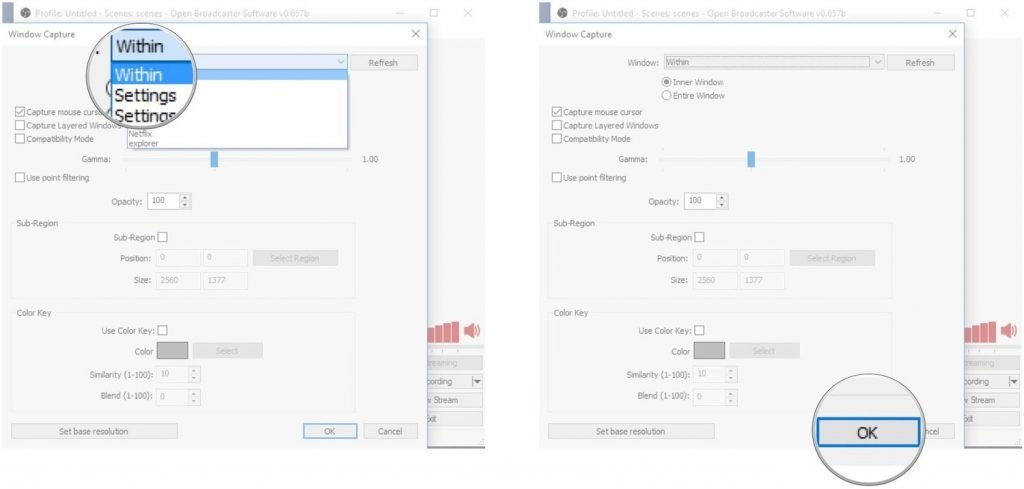Click Opacity field in Inner Window dialog
1024x489 pixels.
[x=700, y=201]
